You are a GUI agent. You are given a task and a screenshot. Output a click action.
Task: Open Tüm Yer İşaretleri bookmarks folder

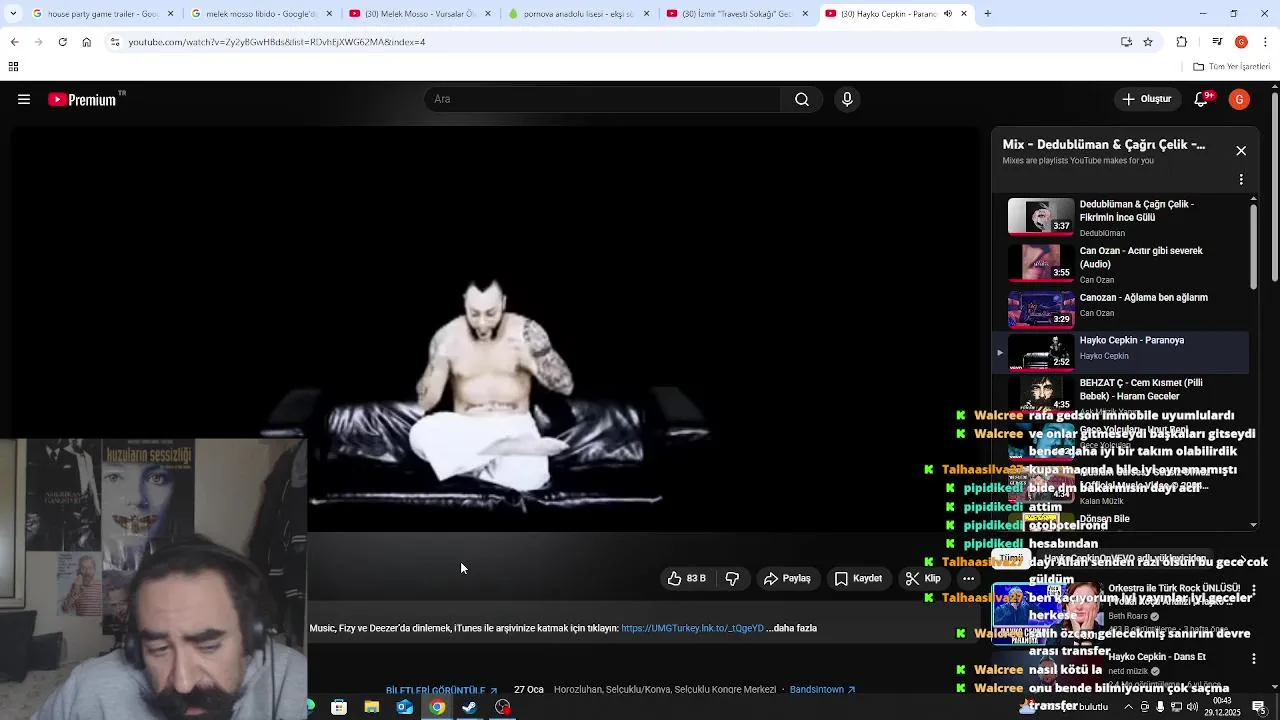pyautogui.click(x=1232, y=67)
